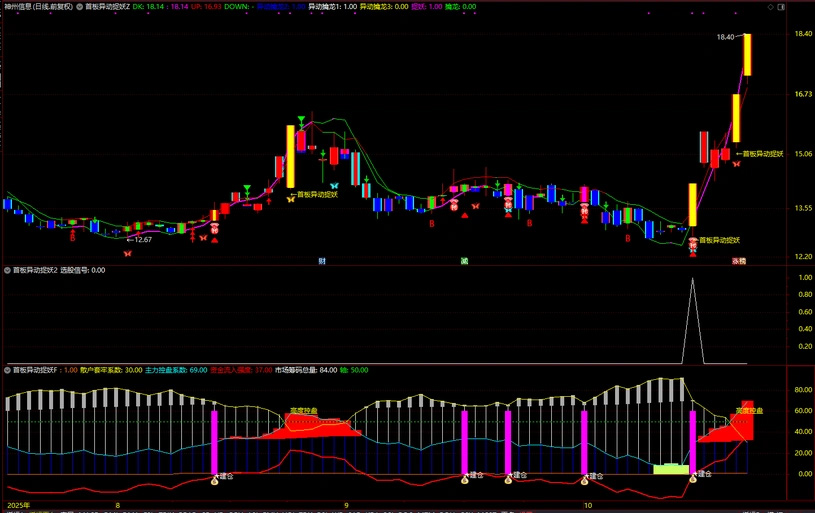The height and width of the screenshot is (513, 815).
Task: Click the light green block in lower panel
Action: click(x=671, y=469)
